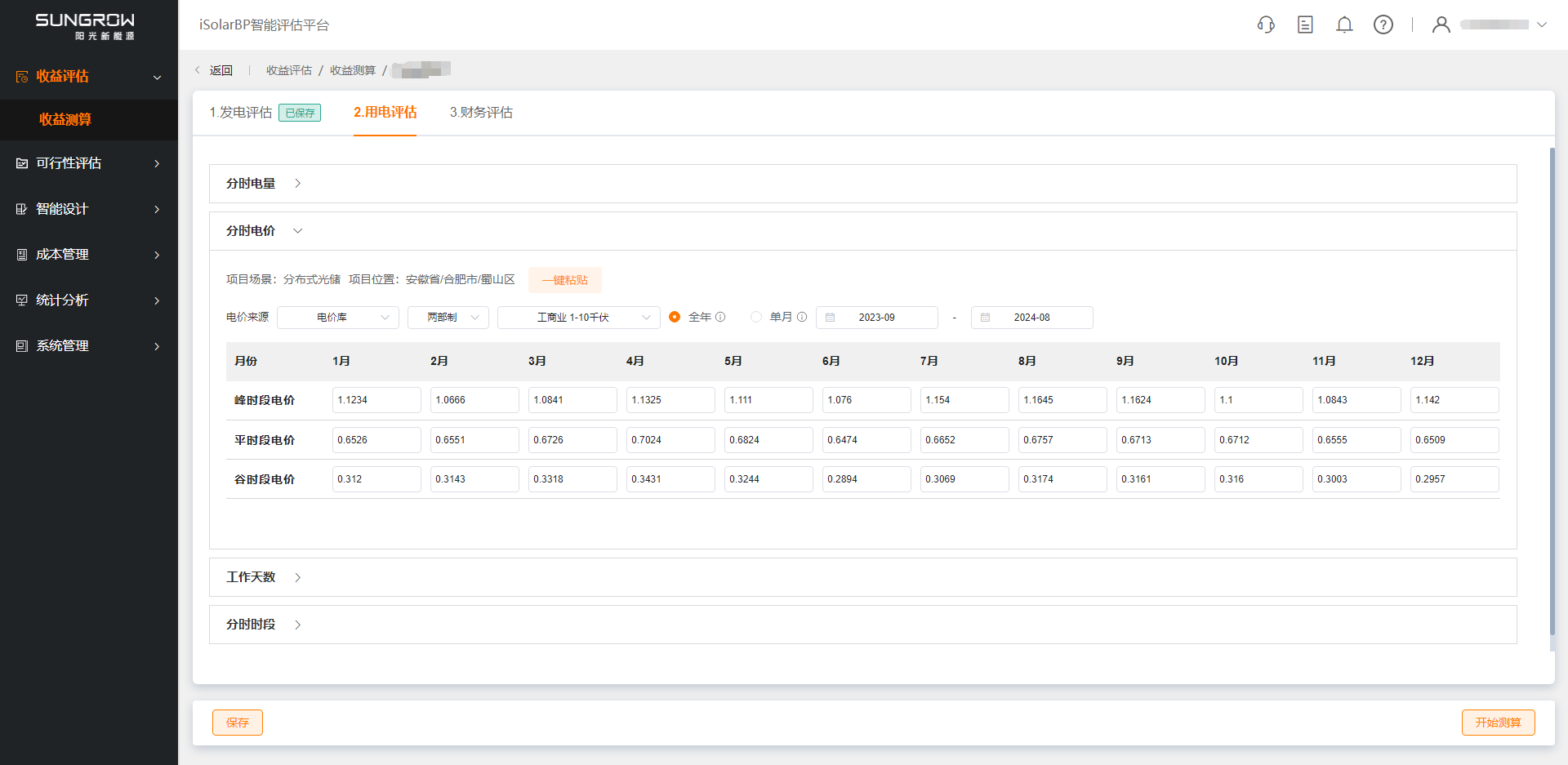Click the help question mark icon

pyautogui.click(x=1383, y=24)
